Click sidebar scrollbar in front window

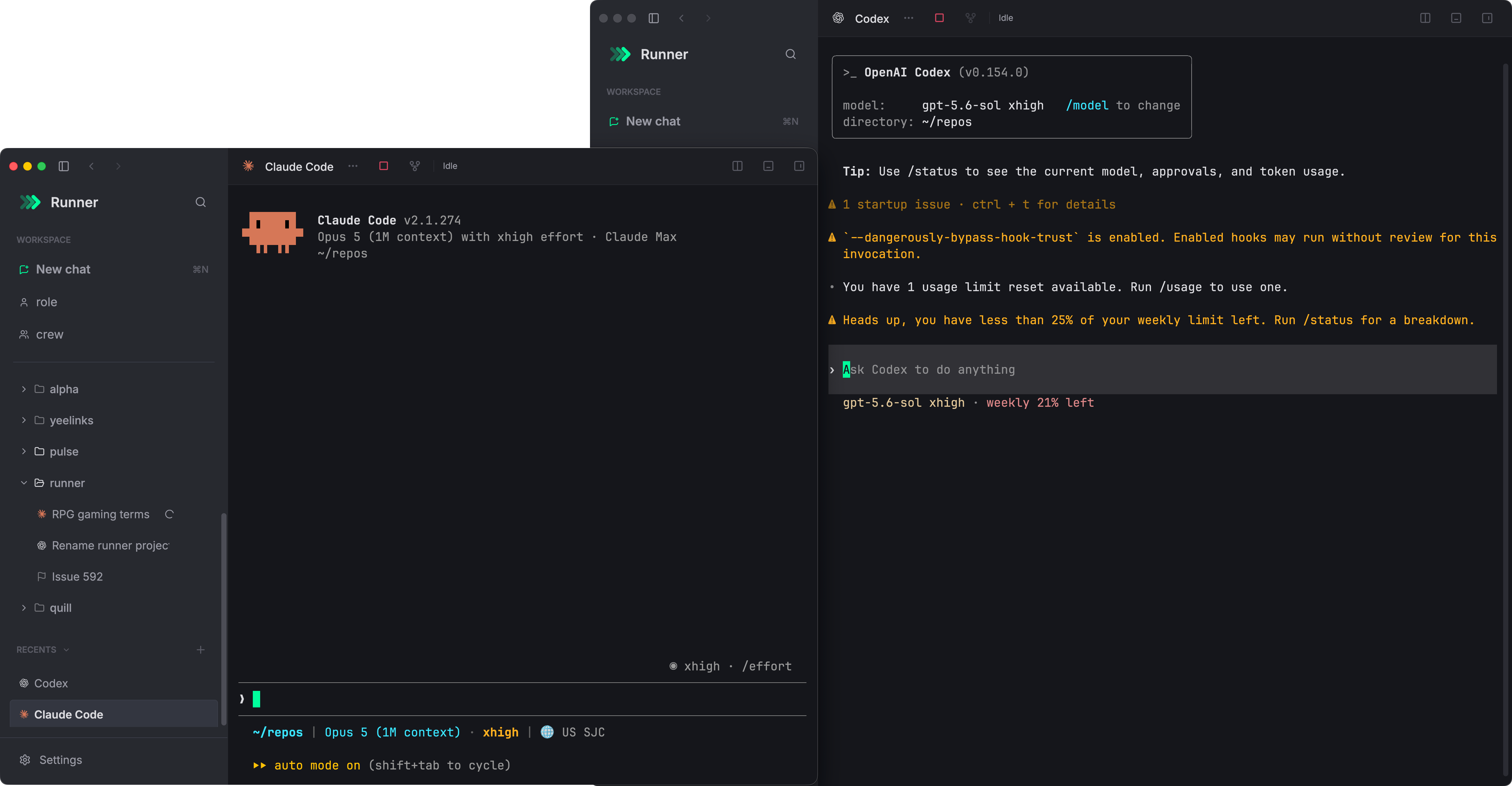click(x=224, y=619)
